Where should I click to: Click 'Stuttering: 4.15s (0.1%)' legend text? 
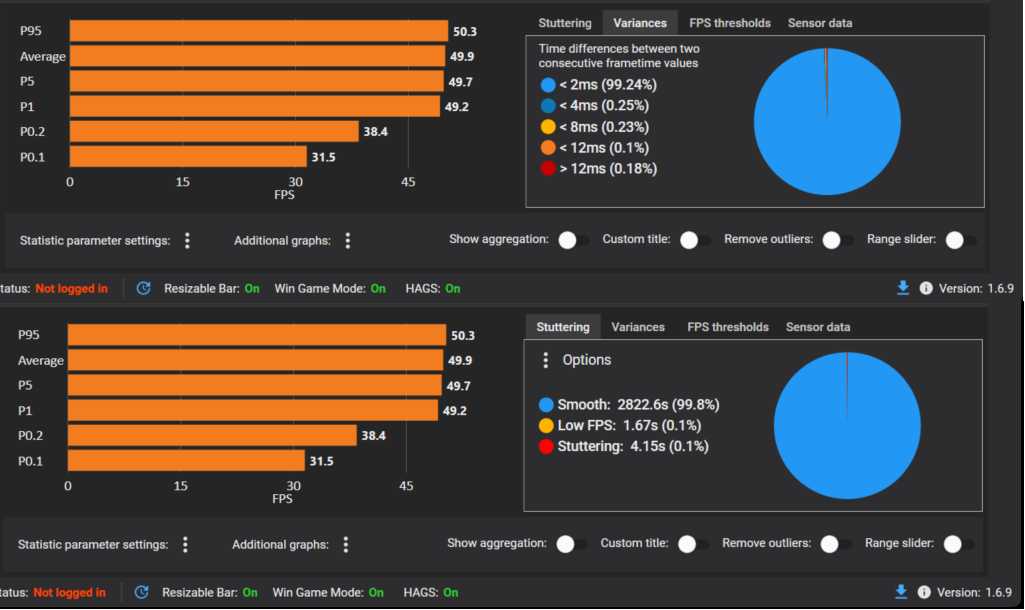click(633, 447)
